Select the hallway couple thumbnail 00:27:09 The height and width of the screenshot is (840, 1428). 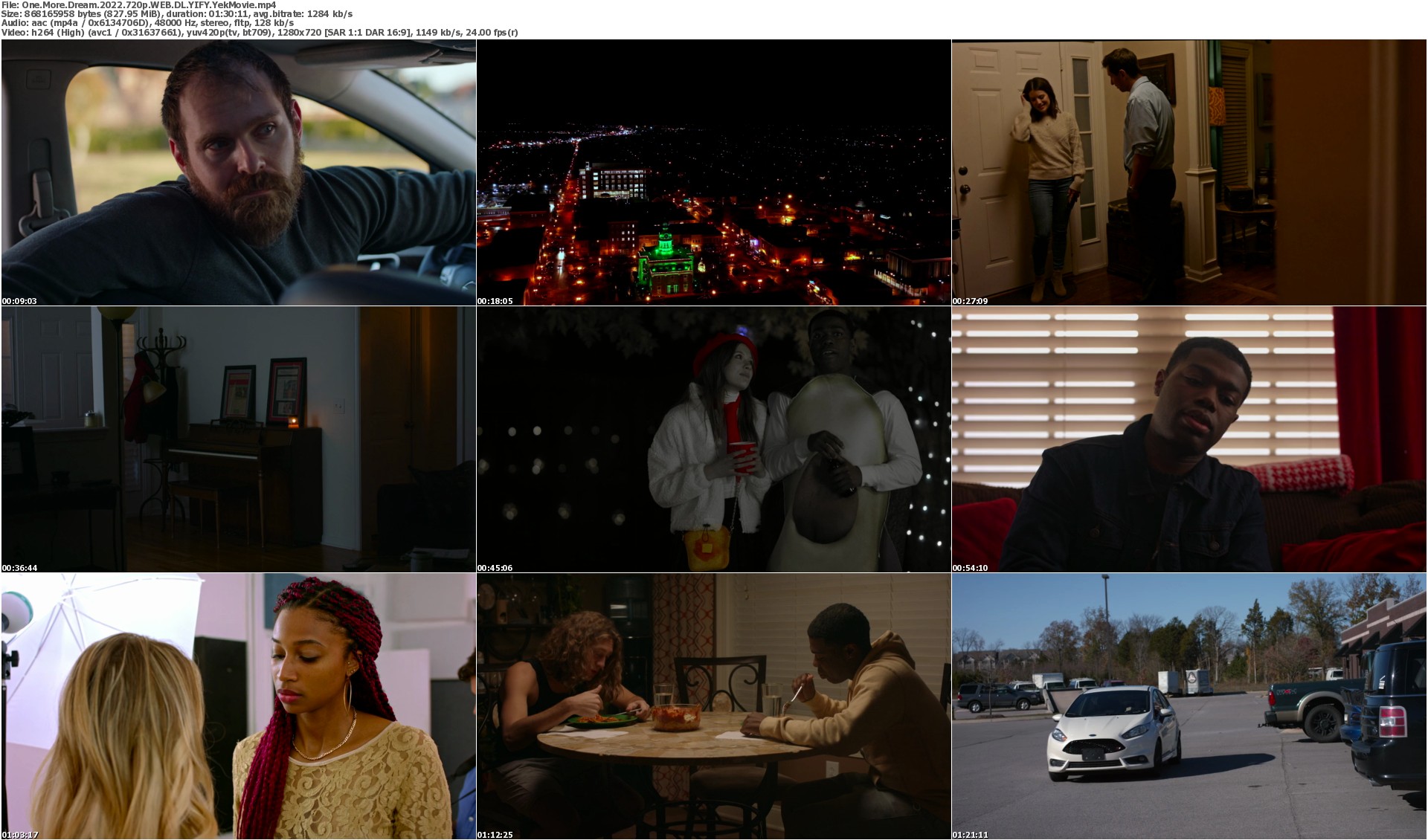(x=1189, y=172)
